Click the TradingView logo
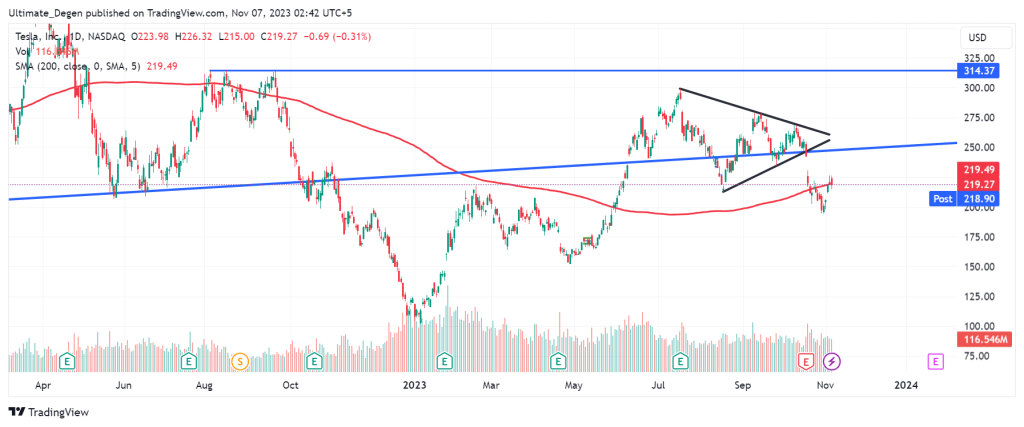 [x=48, y=413]
